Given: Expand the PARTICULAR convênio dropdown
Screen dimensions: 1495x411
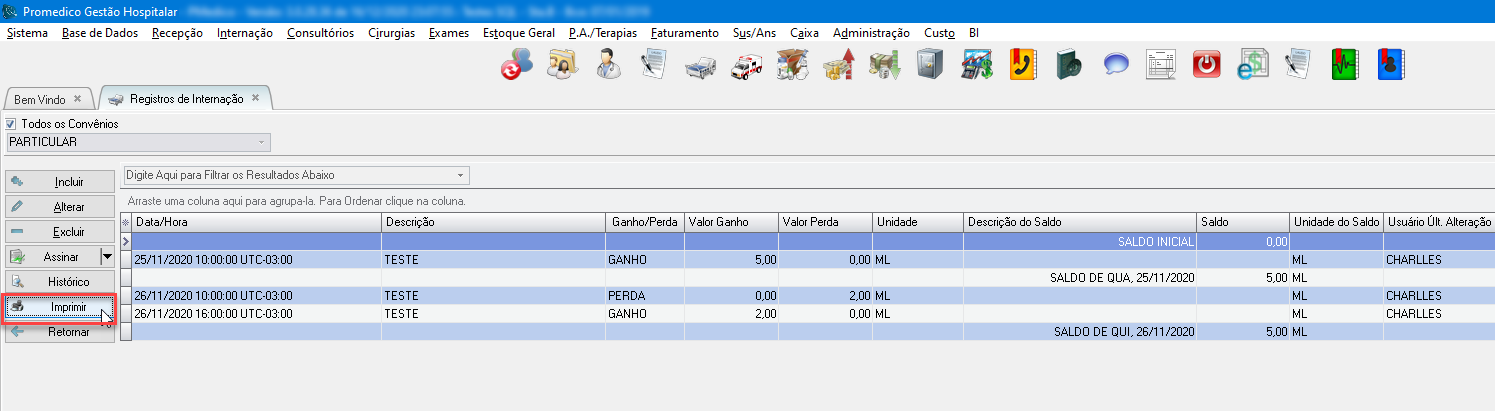Looking at the screenshot, I should click(262, 142).
